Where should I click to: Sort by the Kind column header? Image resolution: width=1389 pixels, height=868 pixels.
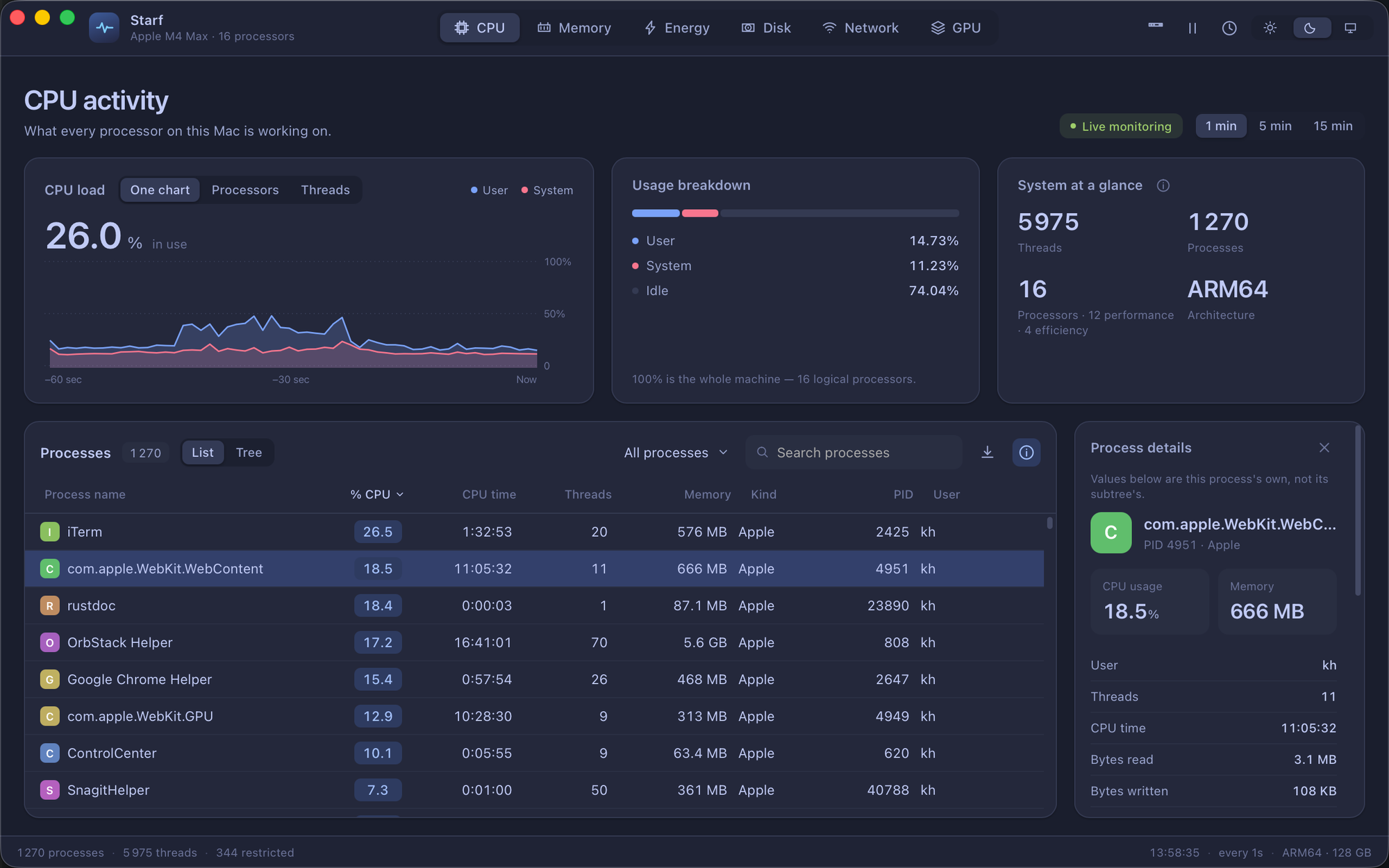[x=763, y=494]
